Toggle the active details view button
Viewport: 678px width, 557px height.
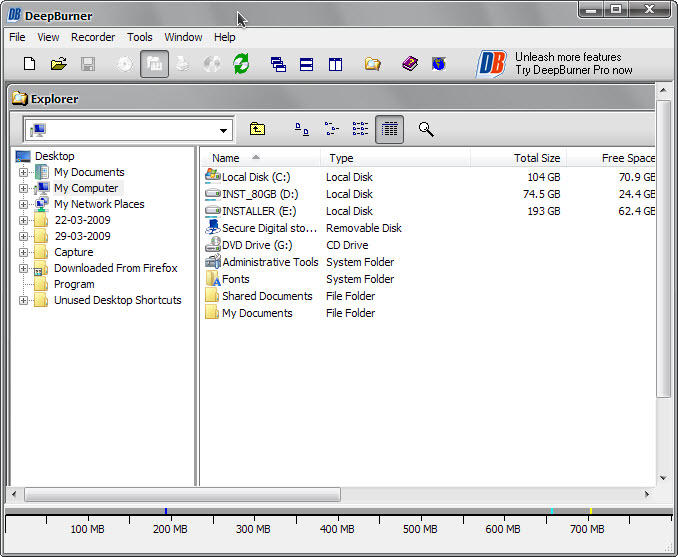coord(390,129)
